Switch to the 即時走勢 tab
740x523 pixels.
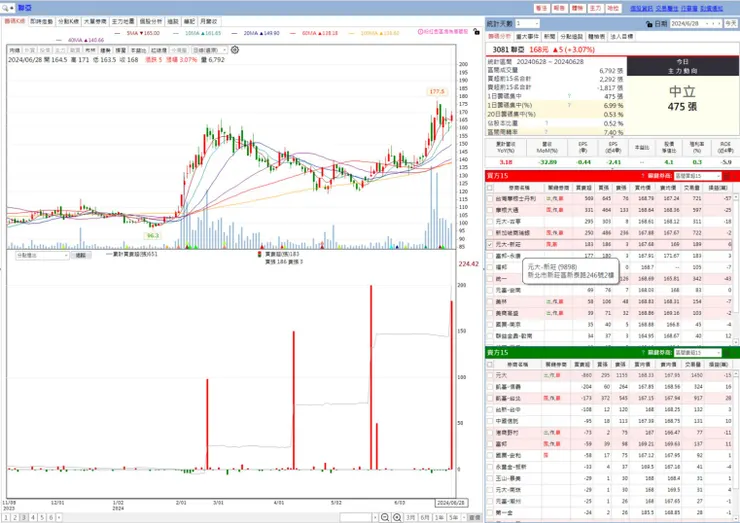click(42, 22)
